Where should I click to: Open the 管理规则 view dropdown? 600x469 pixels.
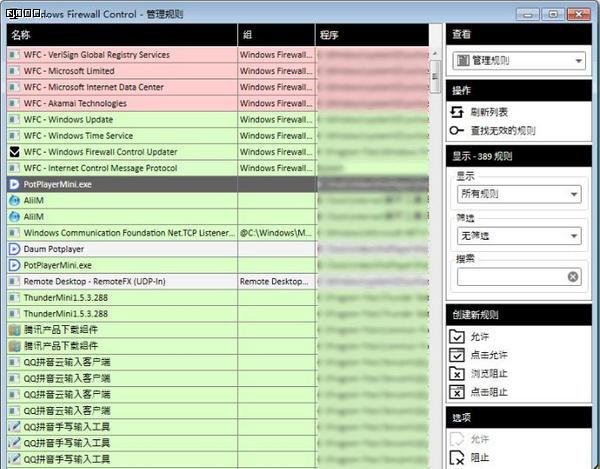519,60
